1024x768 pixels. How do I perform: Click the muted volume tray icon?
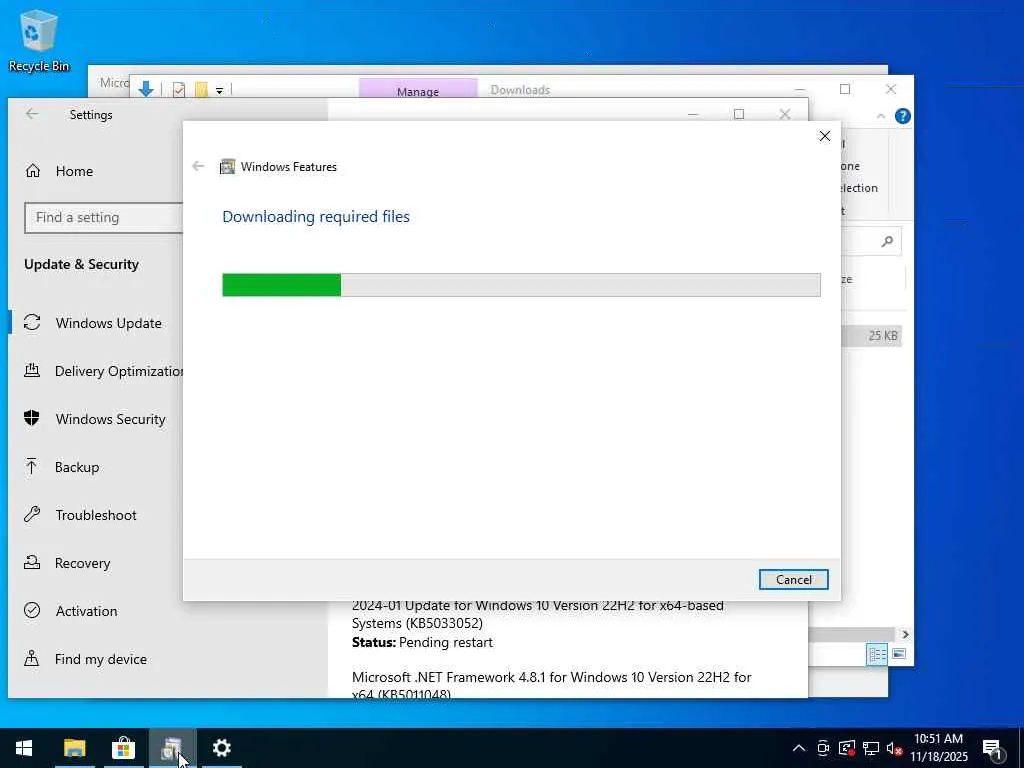click(x=894, y=748)
